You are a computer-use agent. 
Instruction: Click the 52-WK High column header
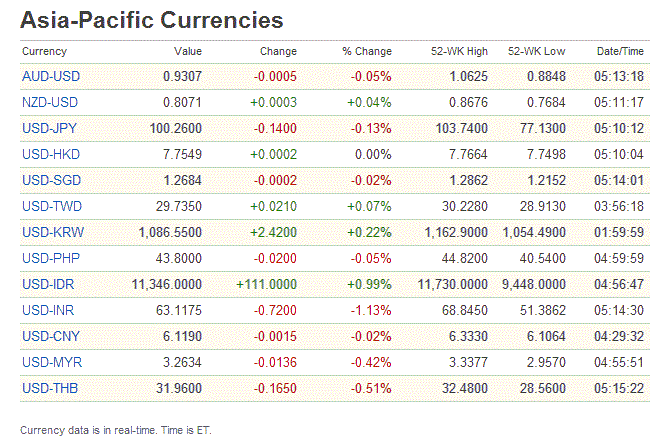pos(459,51)
